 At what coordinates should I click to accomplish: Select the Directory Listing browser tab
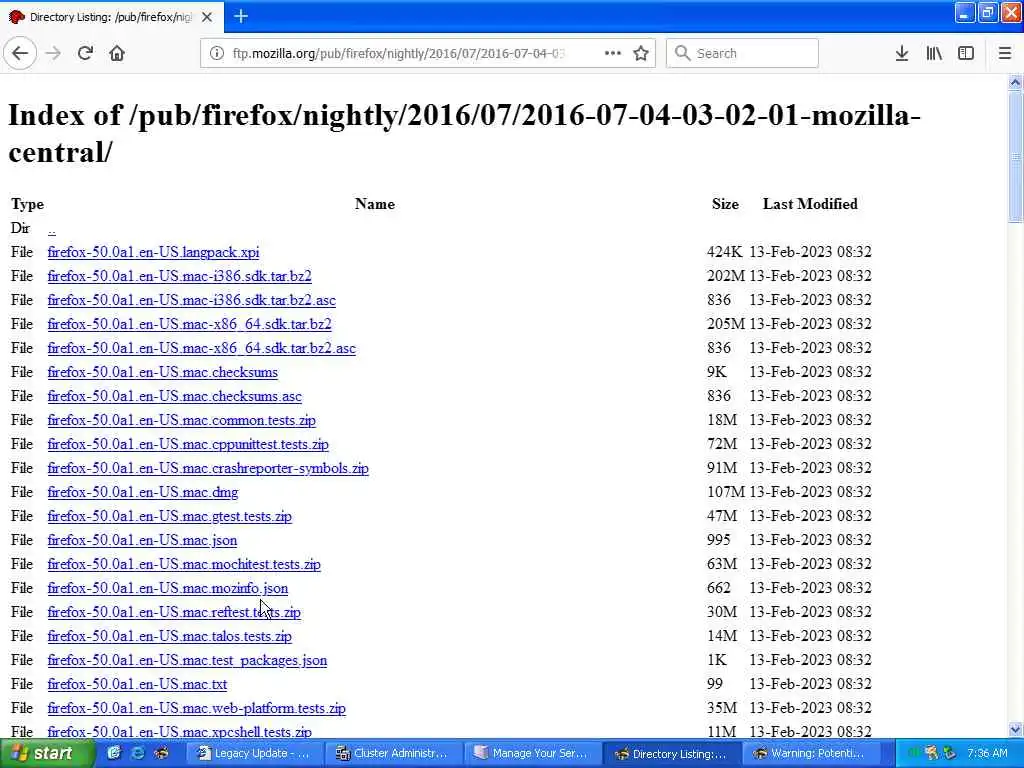[x=112, y=17]
